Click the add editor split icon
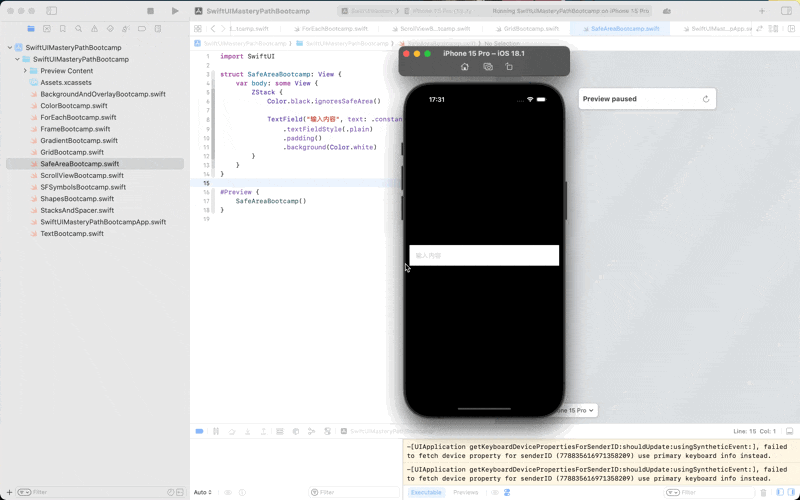Viewport: 800px width, 500px height. [789, 29]
